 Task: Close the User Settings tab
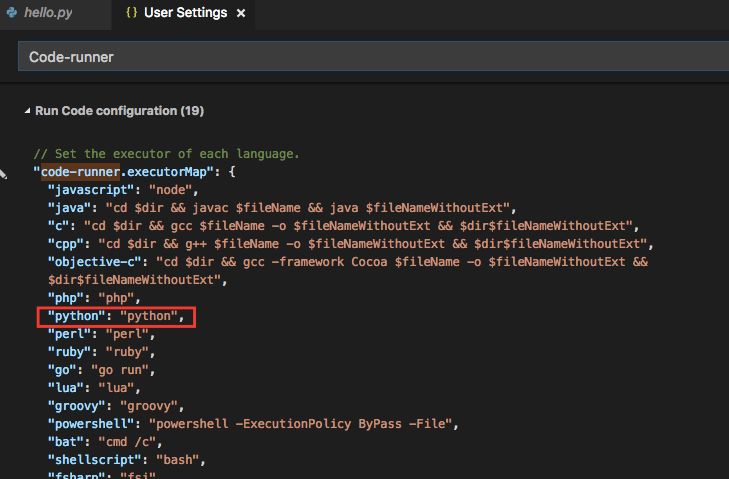(241, 13)
